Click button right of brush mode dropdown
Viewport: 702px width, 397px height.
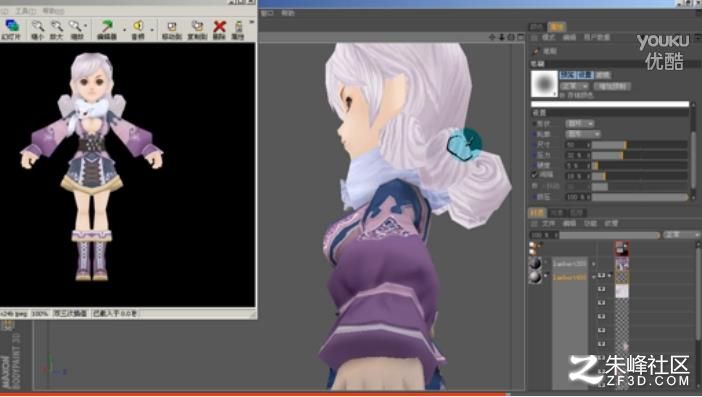pyautogui.click(x=612, y=85)
